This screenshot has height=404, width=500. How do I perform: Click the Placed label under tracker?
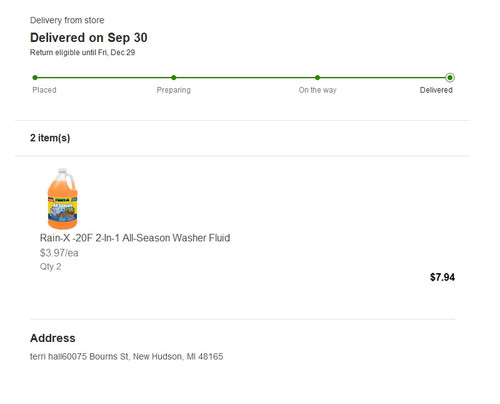click(x=44, y=90)
